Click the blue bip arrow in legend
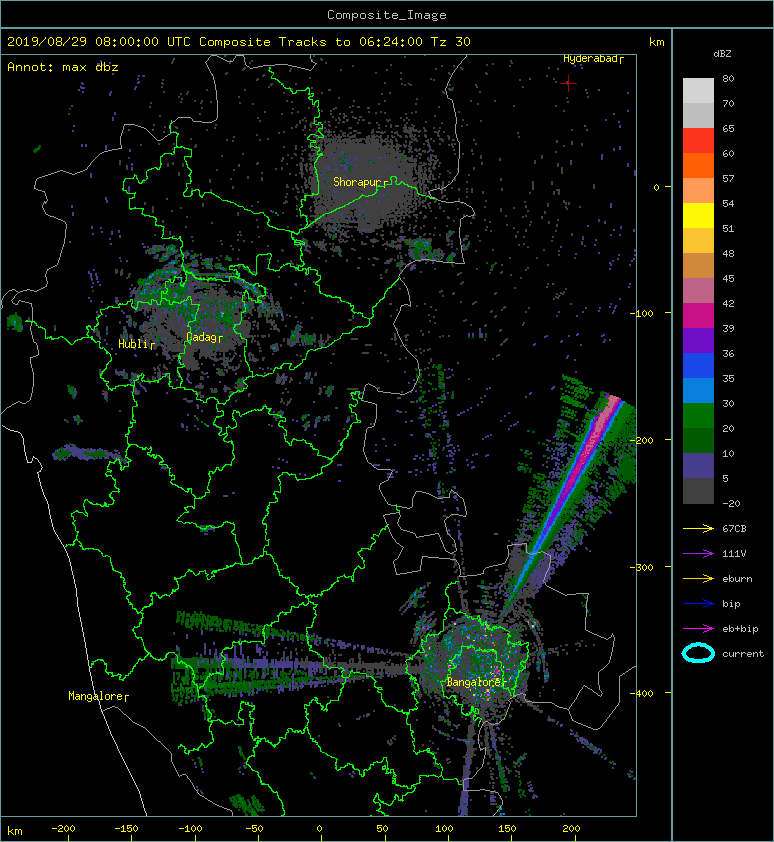Viewport: 774px width, 842px height. [698, 604]
